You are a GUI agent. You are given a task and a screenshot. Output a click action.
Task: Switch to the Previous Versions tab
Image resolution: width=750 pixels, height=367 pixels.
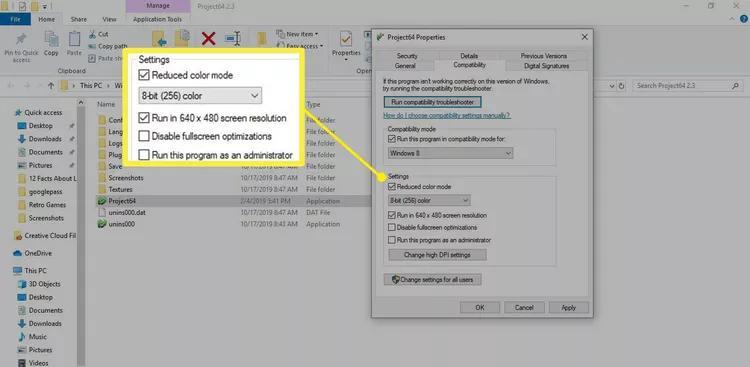(543, 56)
